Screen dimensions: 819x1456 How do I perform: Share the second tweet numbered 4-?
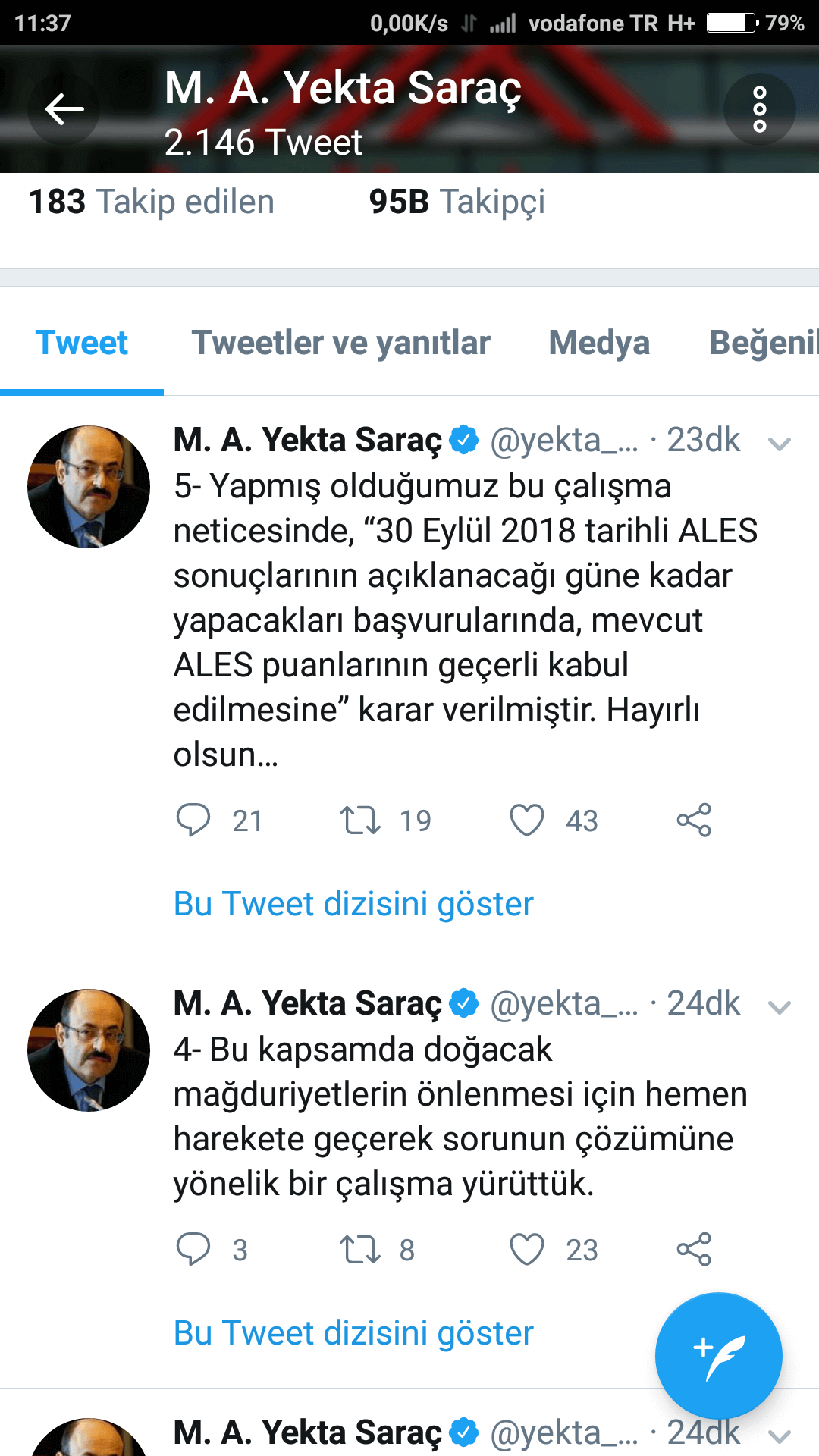tap(694, 1249)
